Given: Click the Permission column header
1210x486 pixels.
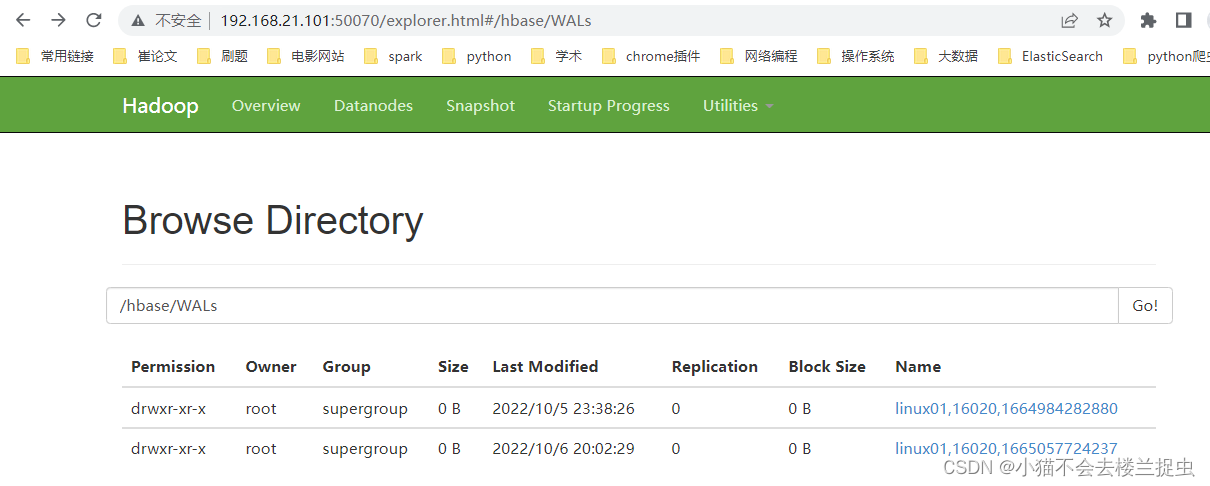Looking at the screenshot, I should click(x=173, y=366).
